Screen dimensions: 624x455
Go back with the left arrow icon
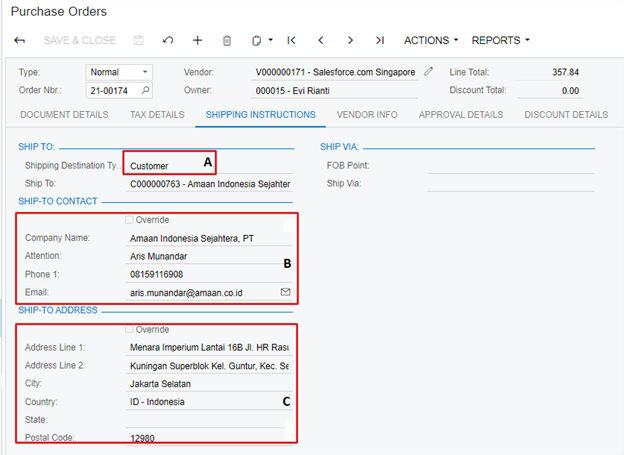20,41
